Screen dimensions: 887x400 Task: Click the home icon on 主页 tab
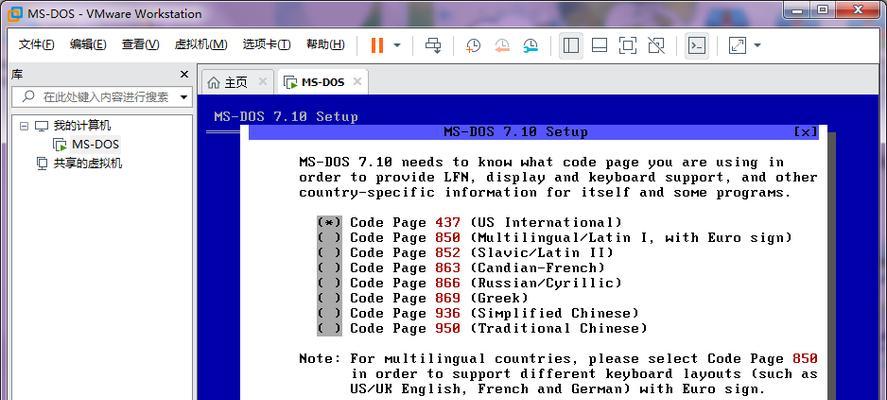[x=213, y=83]
